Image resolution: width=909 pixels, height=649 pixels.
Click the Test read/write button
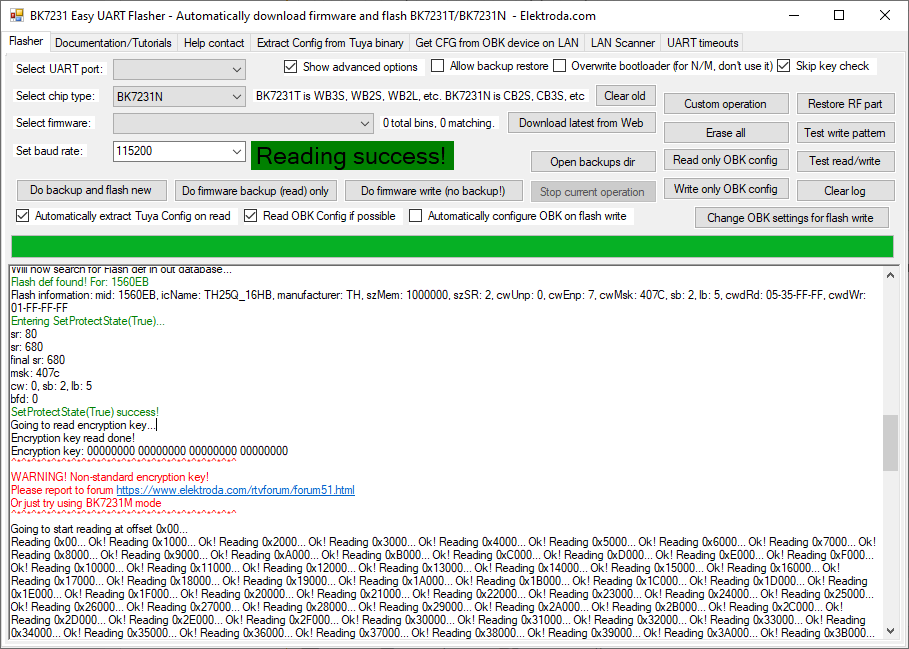point(845,161)
